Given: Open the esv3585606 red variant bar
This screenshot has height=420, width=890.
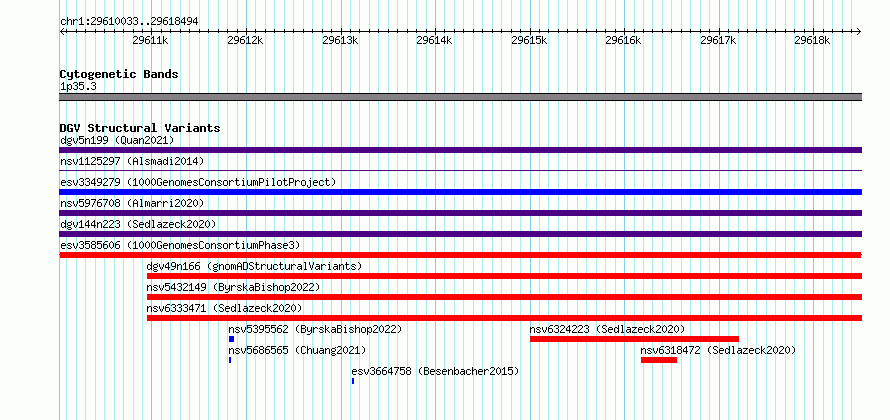Looking at the screenshot, I should point(460,255).
